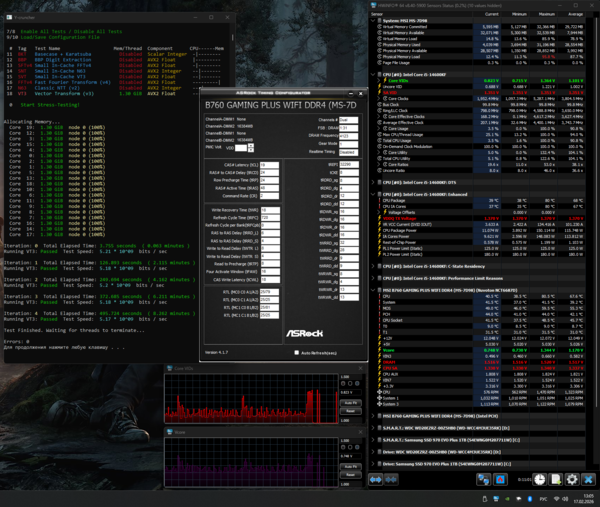Click the Uncore VID lightning sensor icon
The width and height of the screenshot is (600, 507).
click(380, 86)
